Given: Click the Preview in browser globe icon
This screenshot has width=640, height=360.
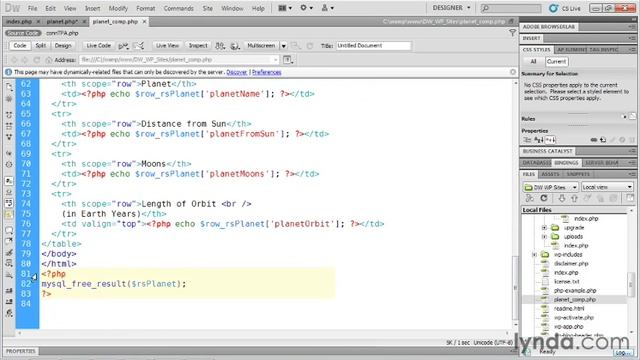Looking at the screenshot, I should tap(235, 46).
